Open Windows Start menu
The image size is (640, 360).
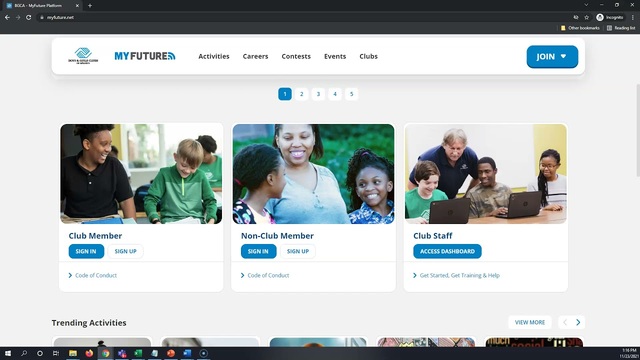8,353
